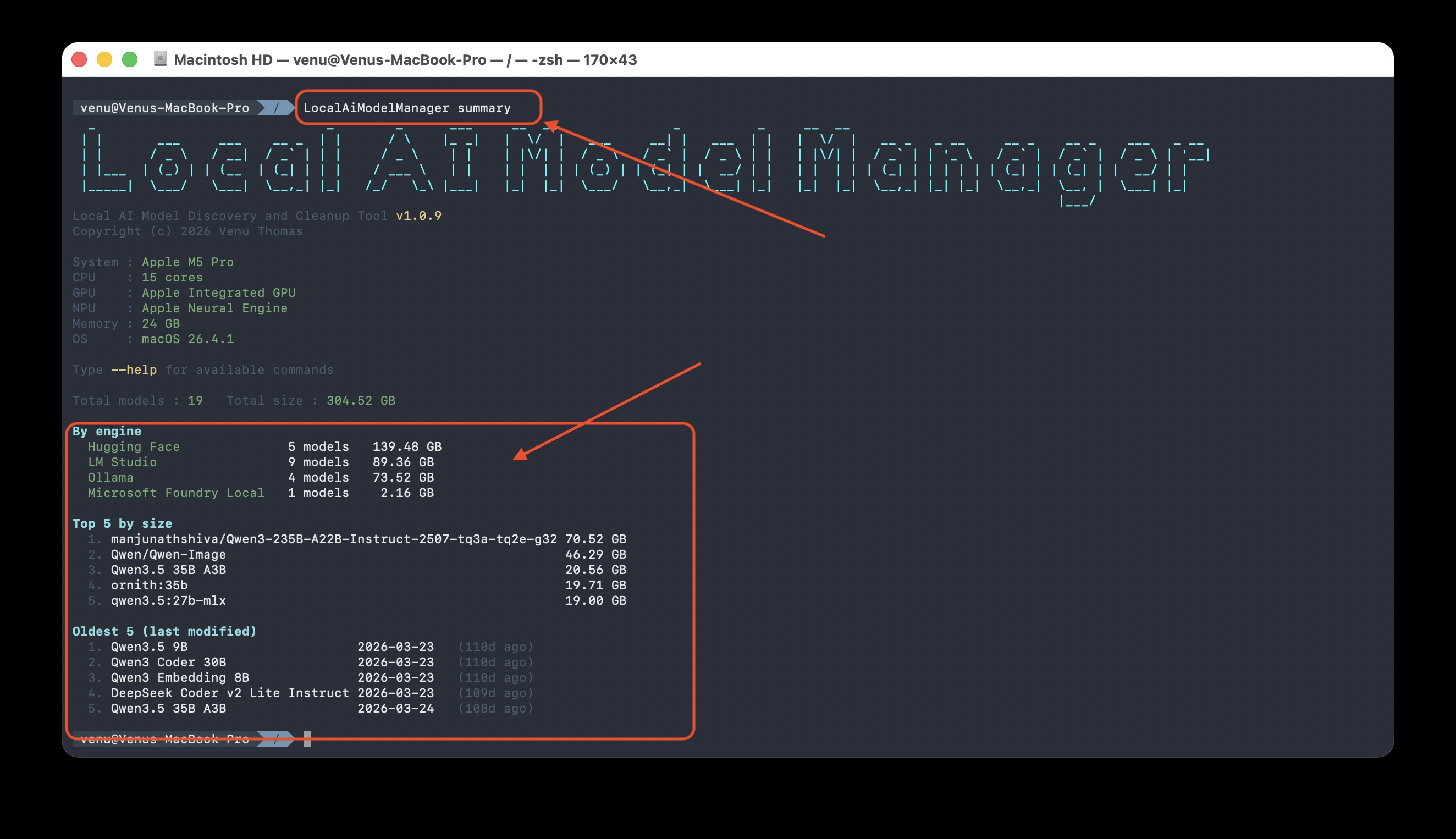
Task: Click the '(109d ago)' age text
Action: pyautogui.click(x=495, y=693)
